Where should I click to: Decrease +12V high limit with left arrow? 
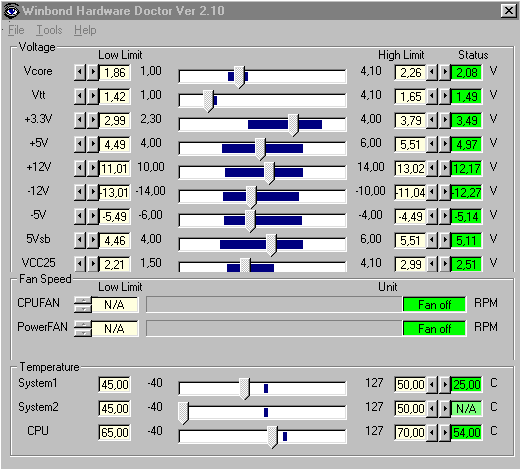(432, 168)
